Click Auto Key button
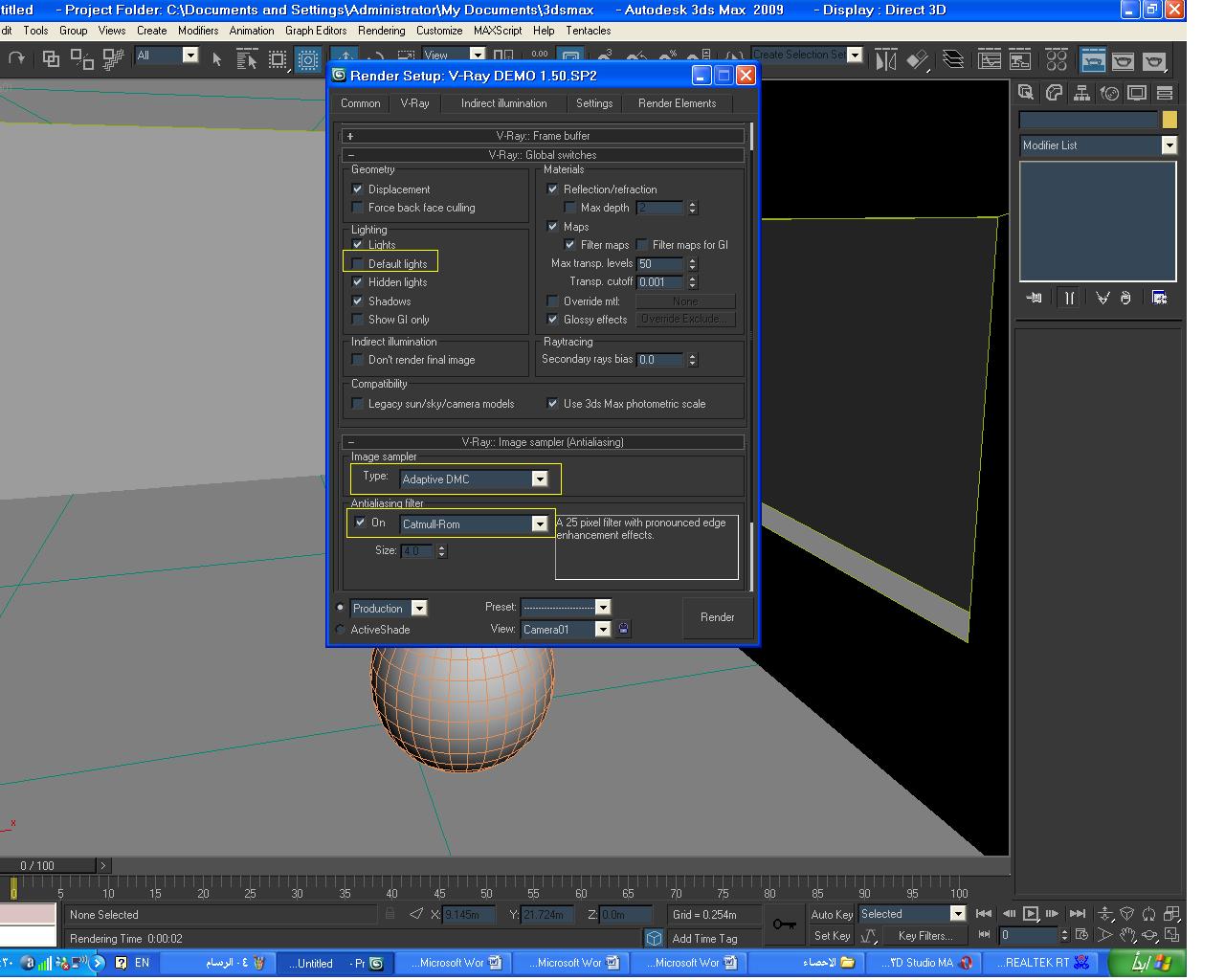 tap(832, 914)
